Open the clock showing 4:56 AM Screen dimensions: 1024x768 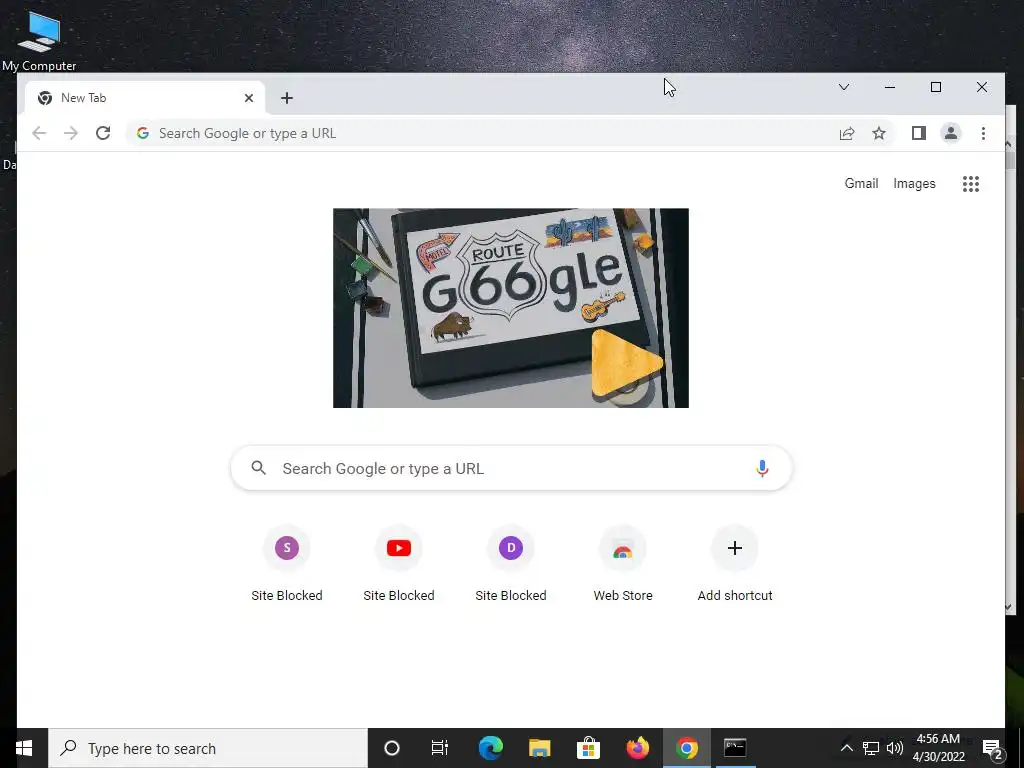tap(938, 748)
